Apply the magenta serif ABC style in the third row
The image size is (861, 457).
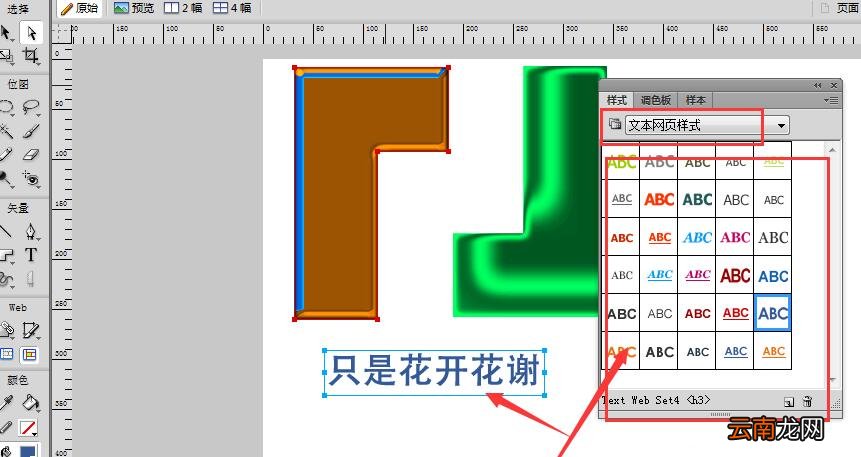tap(735, 237)
